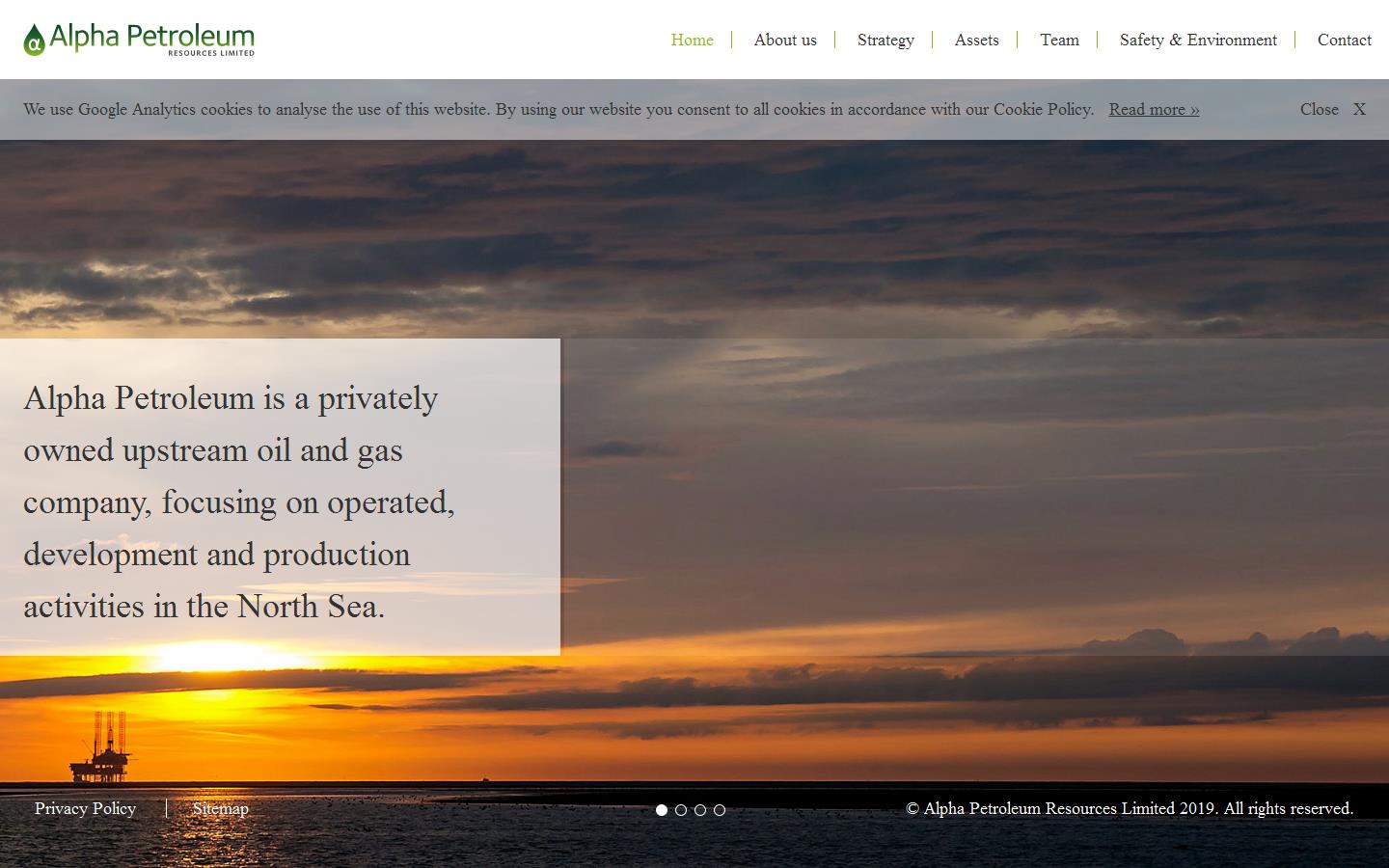Open the Privacy Policy
1389x868 pixels.
pos(85,809)
